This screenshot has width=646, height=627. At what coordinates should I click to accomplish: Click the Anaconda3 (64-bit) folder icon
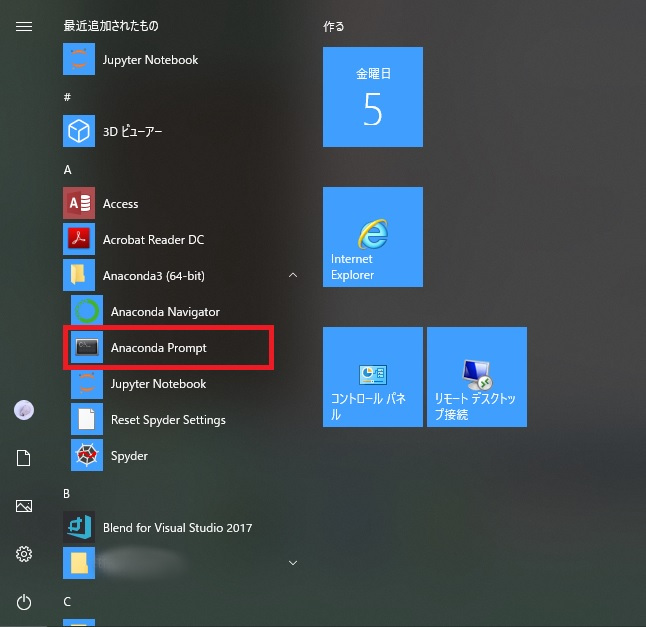click(79, 275)
